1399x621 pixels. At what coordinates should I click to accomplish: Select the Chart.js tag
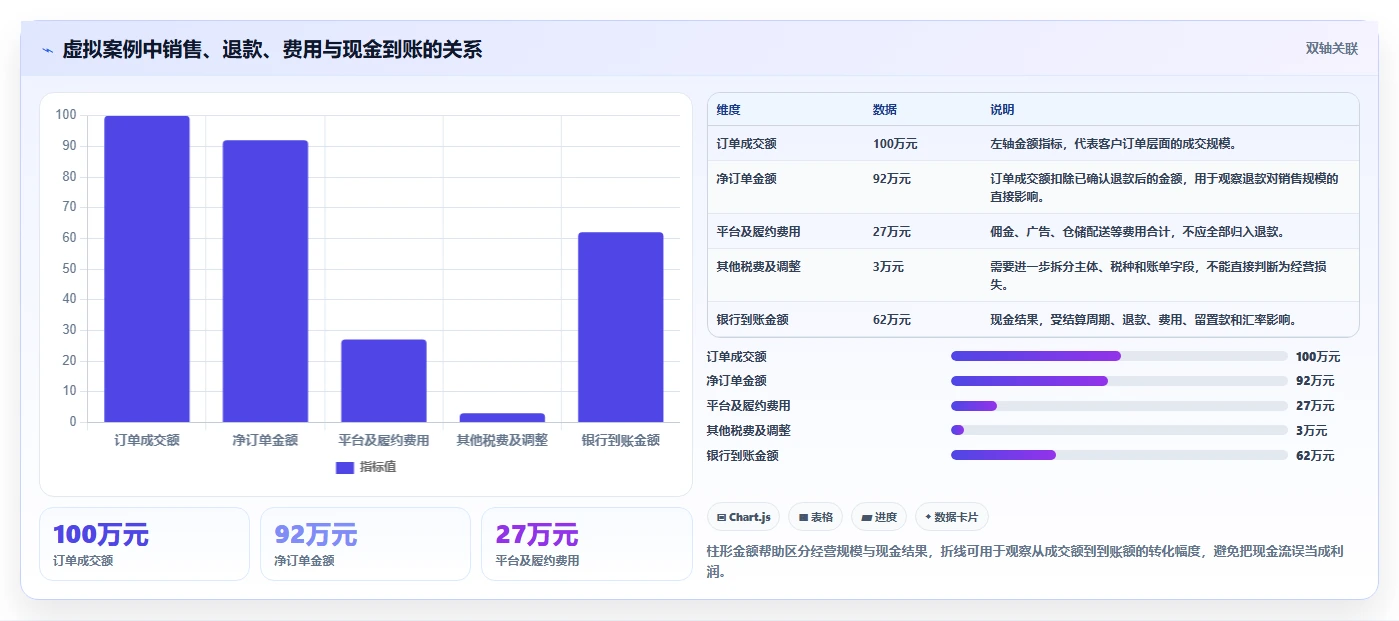click(743, 517)
